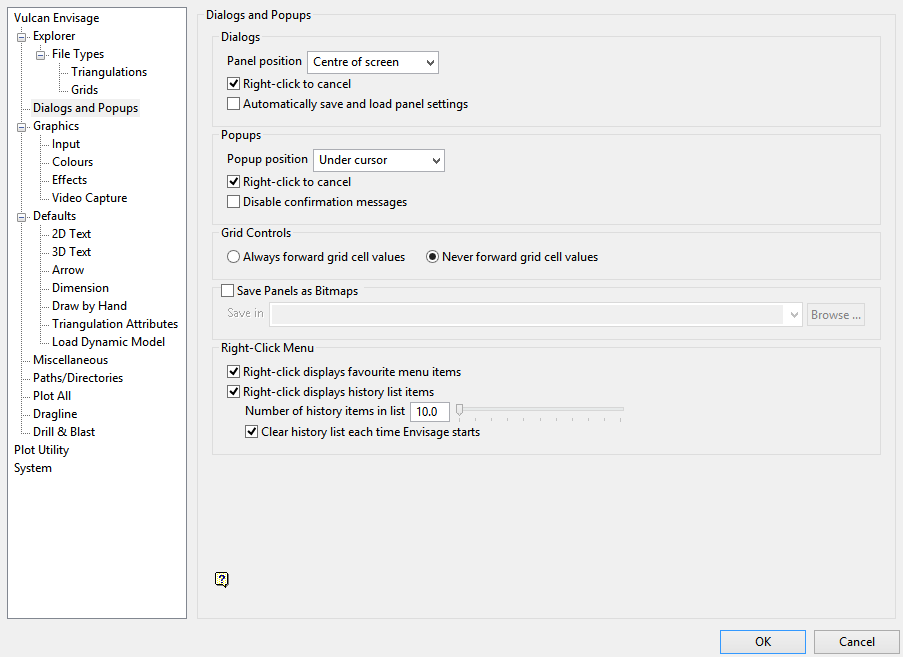Collapse the Graphics tree node
This screenshot has width=903, height=657.
22,127
